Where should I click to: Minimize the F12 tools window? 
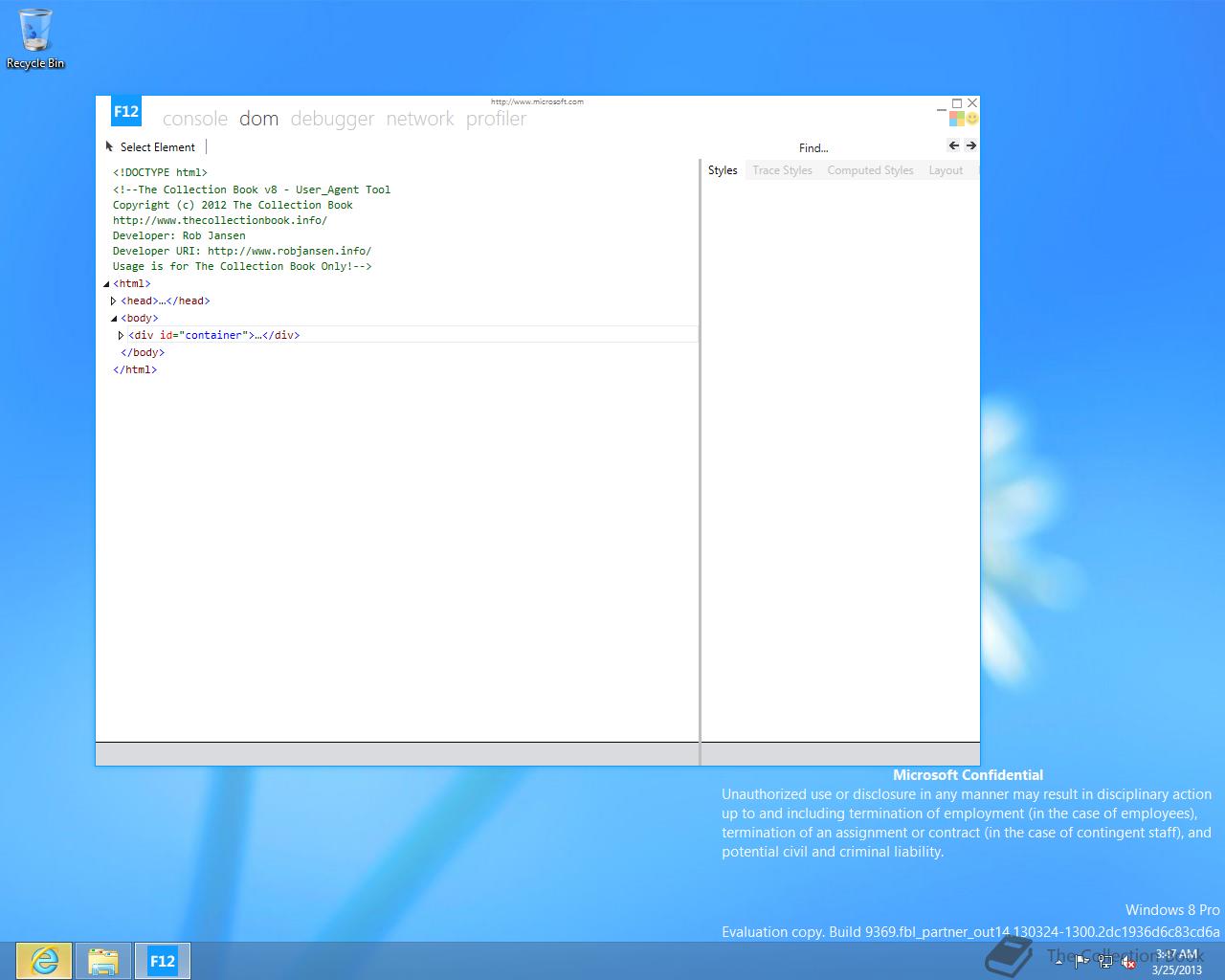coord(942,108)
